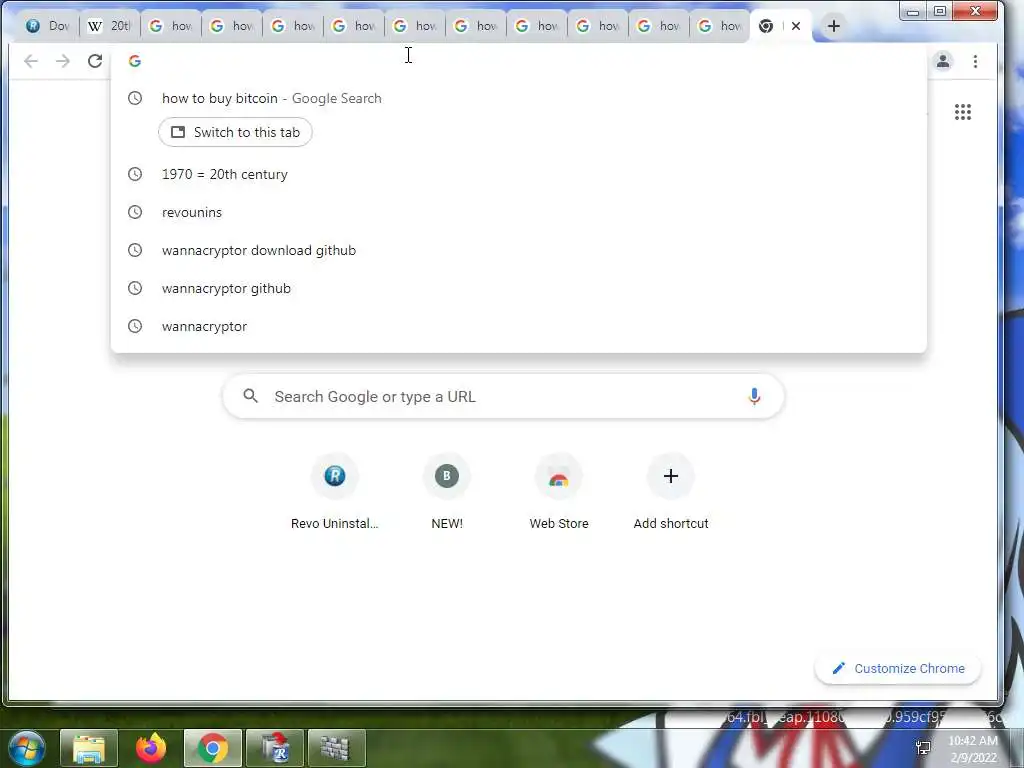Click the Search Google or type a URL box

tap(504, 396)
